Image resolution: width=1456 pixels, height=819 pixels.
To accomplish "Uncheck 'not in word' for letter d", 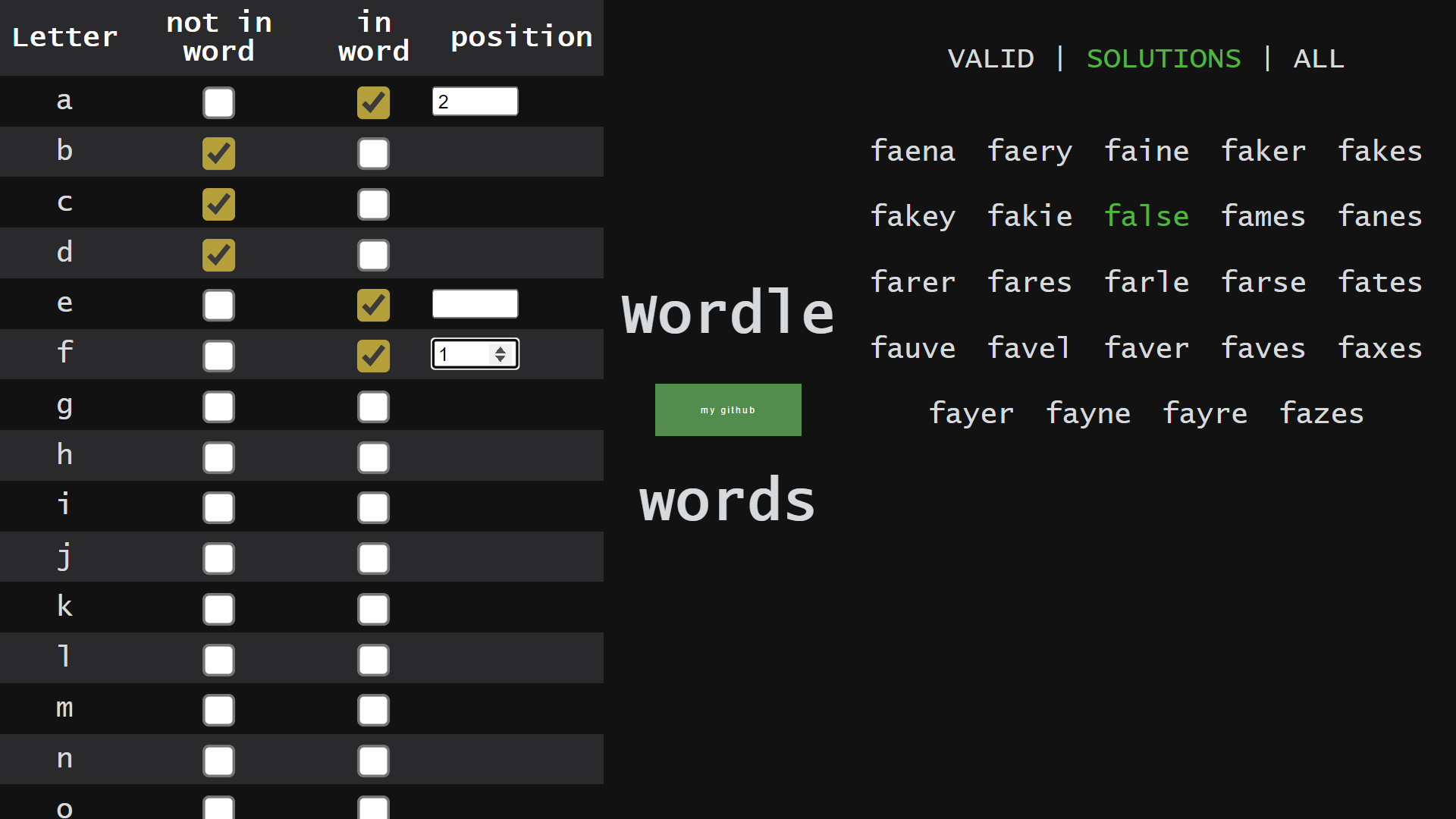I will [218, 255].
